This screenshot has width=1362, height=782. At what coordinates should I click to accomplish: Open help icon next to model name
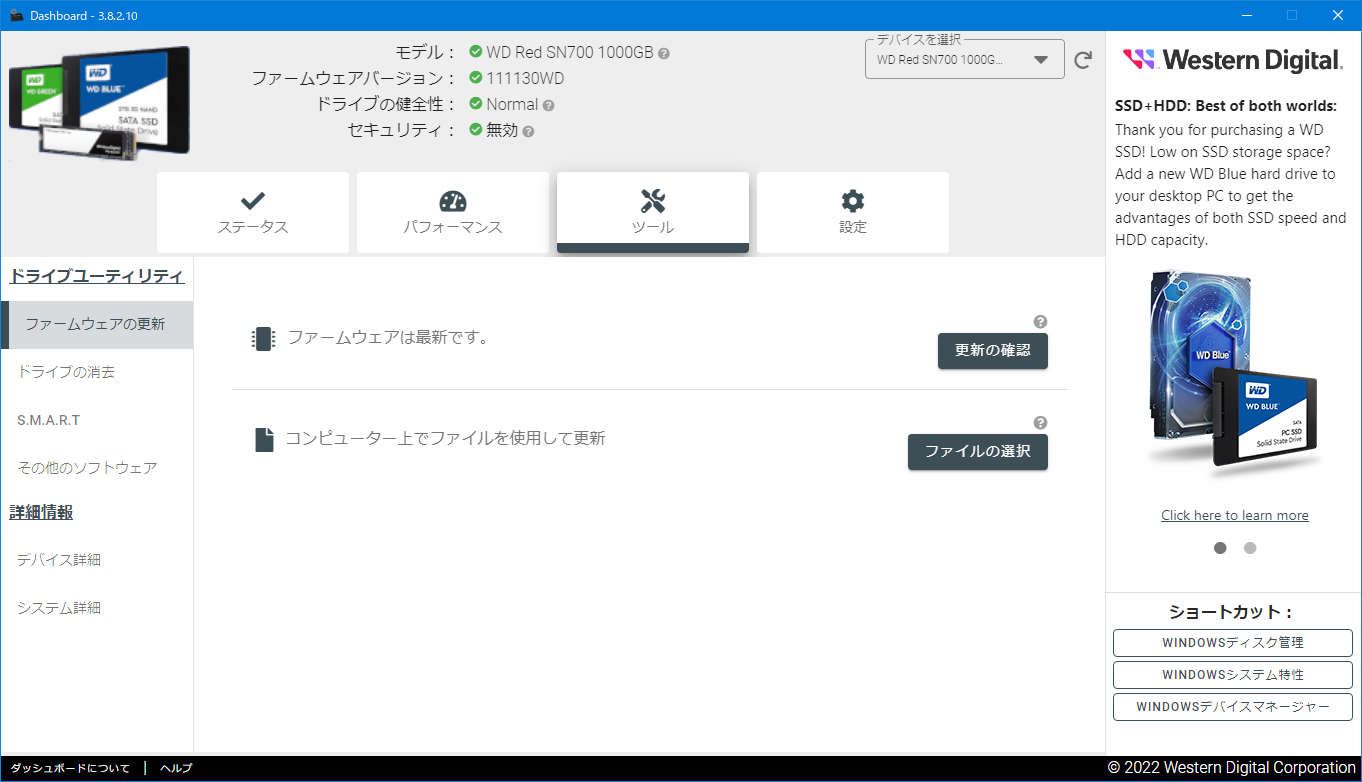pyautogui.click(x=664, y=53)
